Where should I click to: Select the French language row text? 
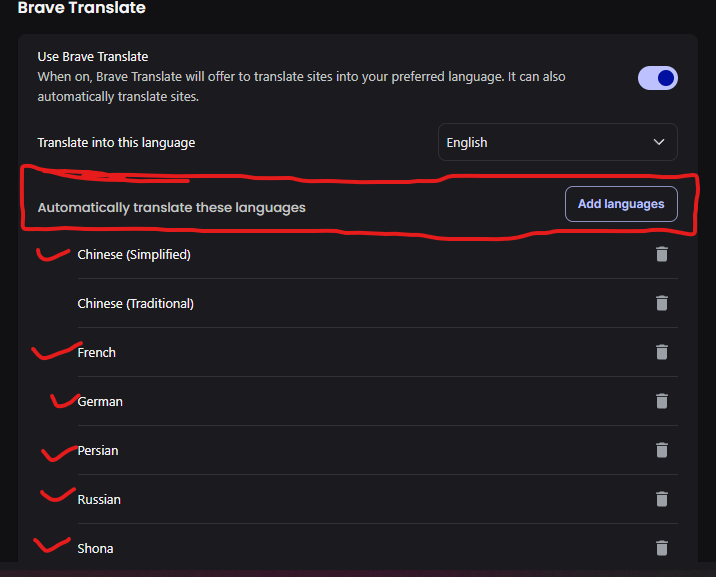click(x=96, y=352)
